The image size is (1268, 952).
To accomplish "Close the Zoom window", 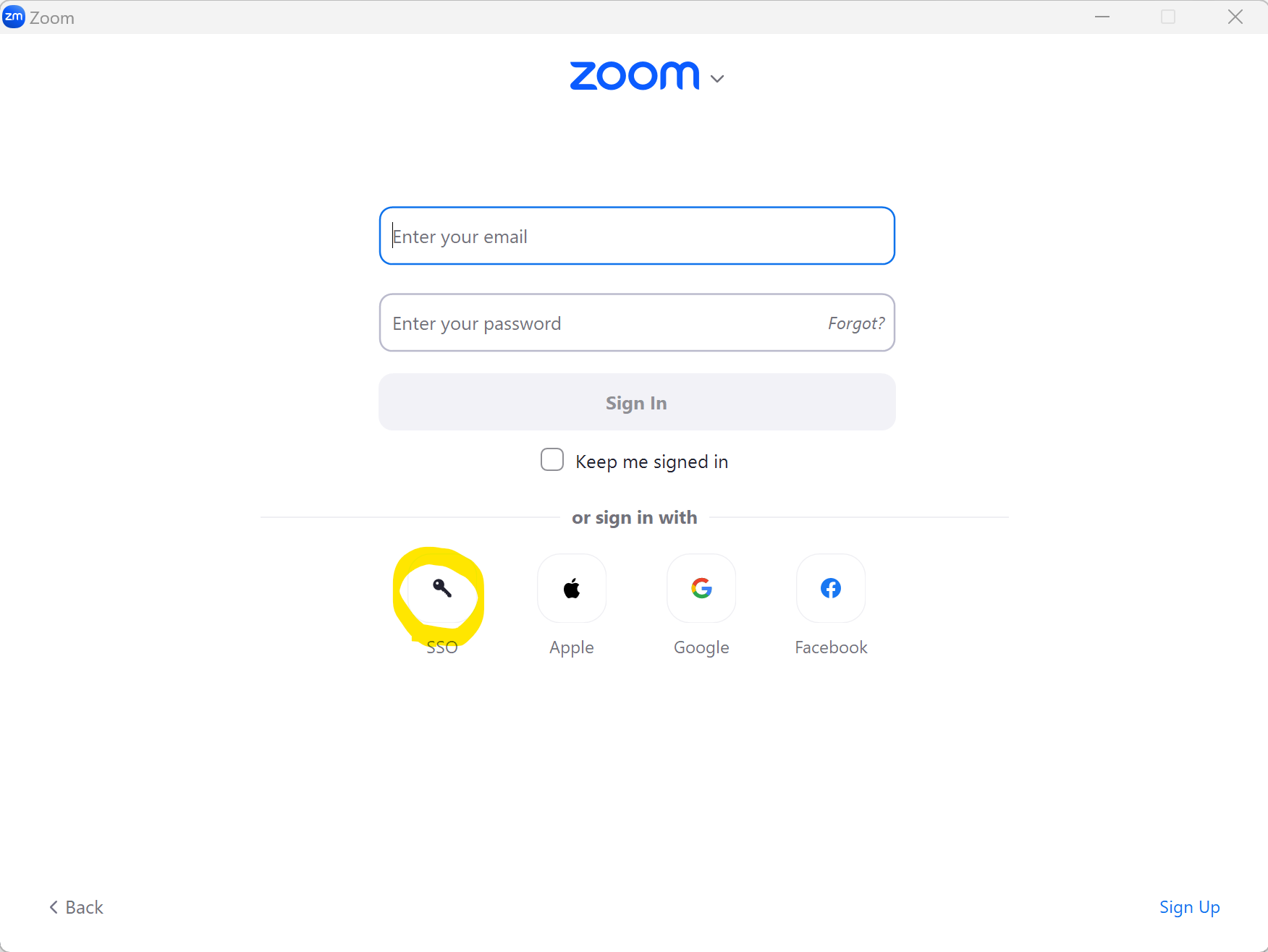I will 1235,17.
